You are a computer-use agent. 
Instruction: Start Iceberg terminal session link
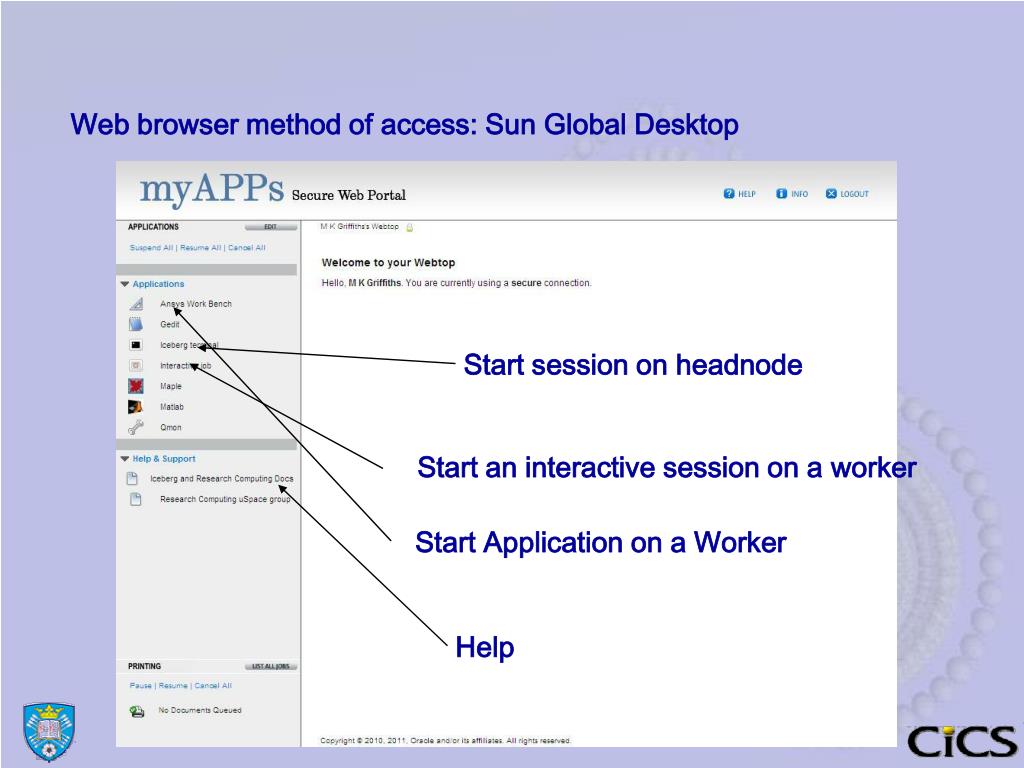click(x=189, y=345)
